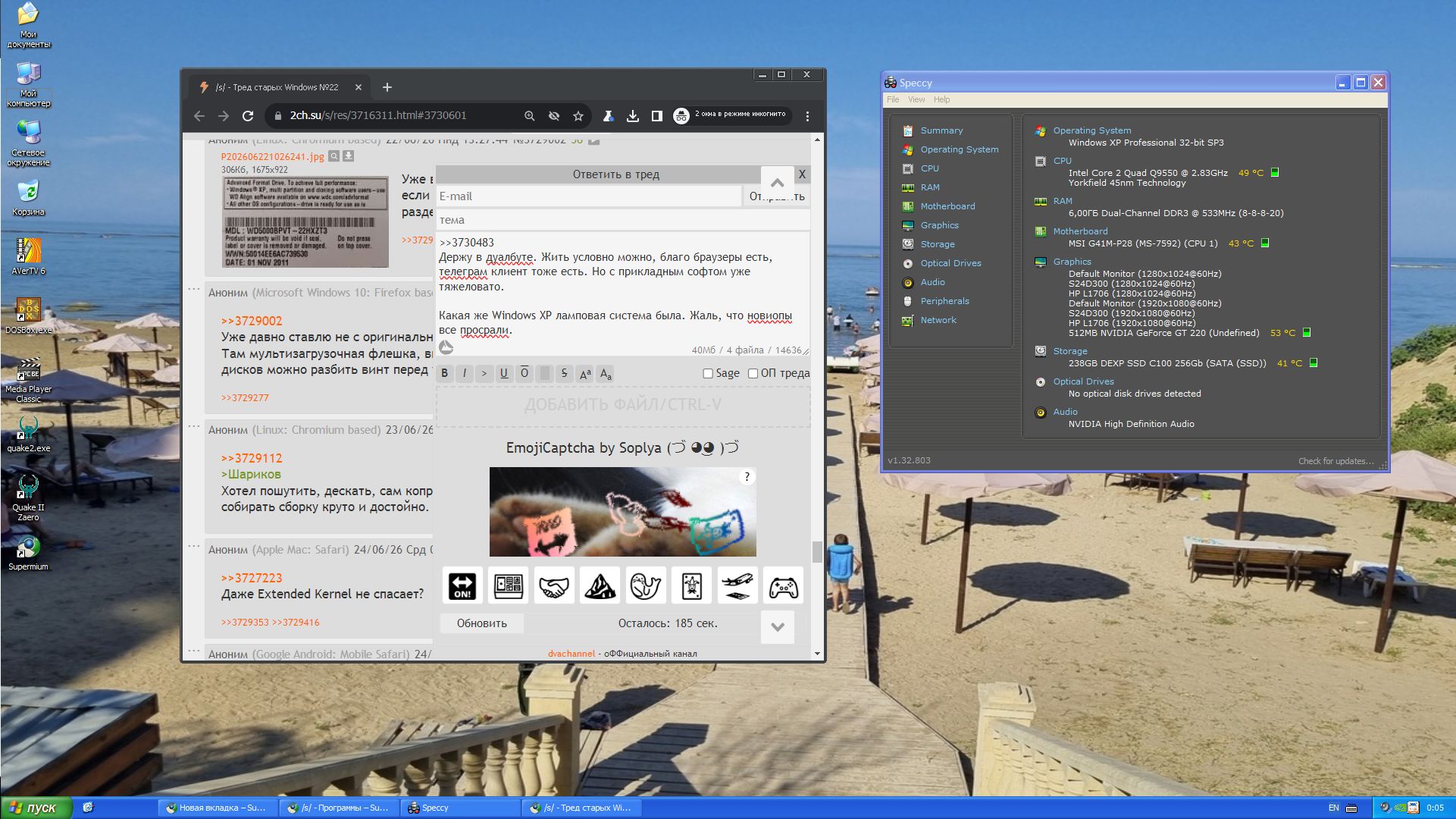Screen dimensions: 1456x819
Task: Choose the handshake captcha emoji
Action: (x=554, y=585)
